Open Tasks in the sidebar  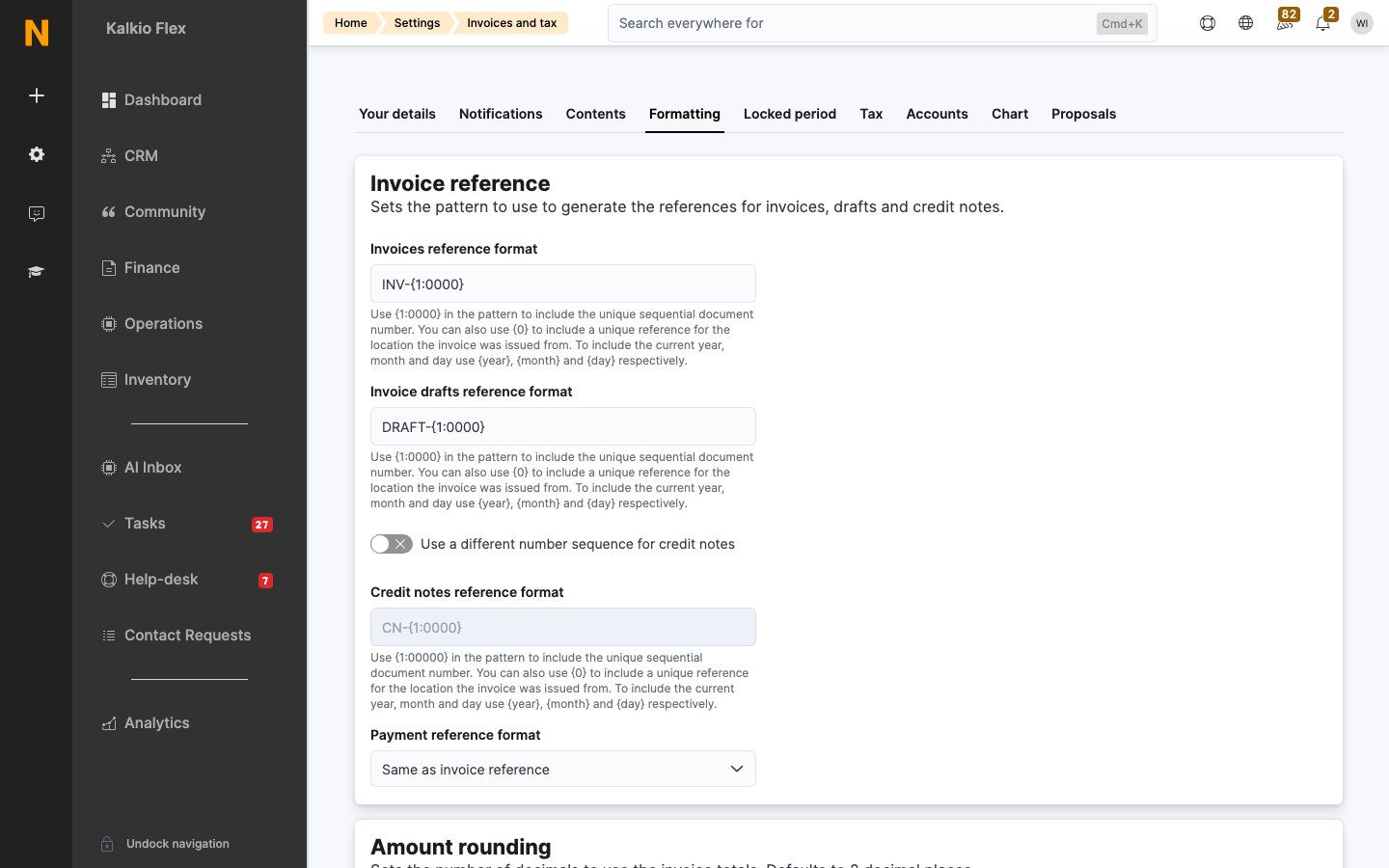tap(134, 524)
